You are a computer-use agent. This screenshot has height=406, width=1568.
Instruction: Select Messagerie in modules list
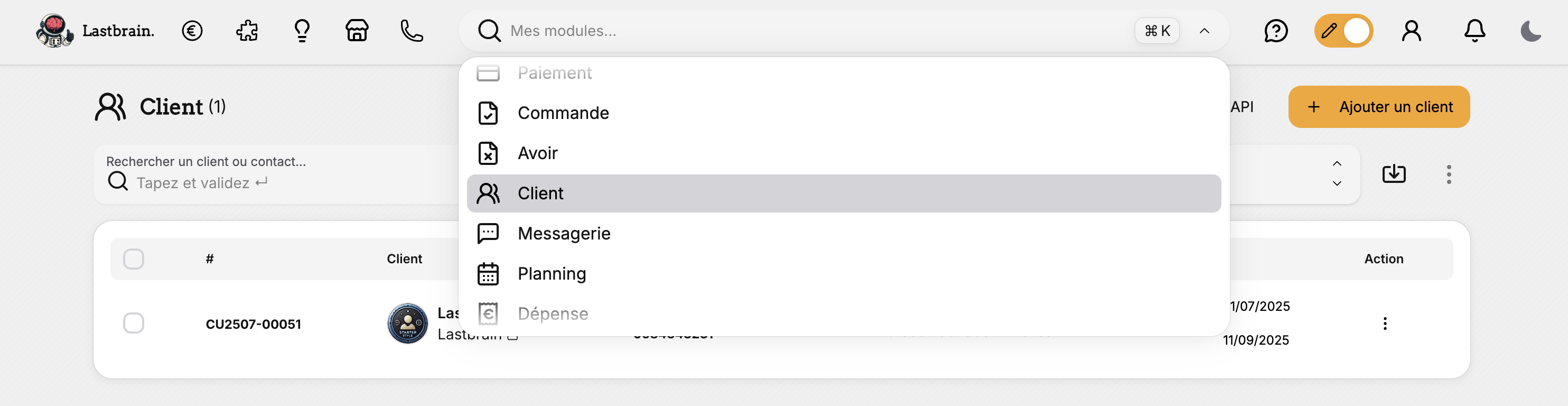point(564,234)
